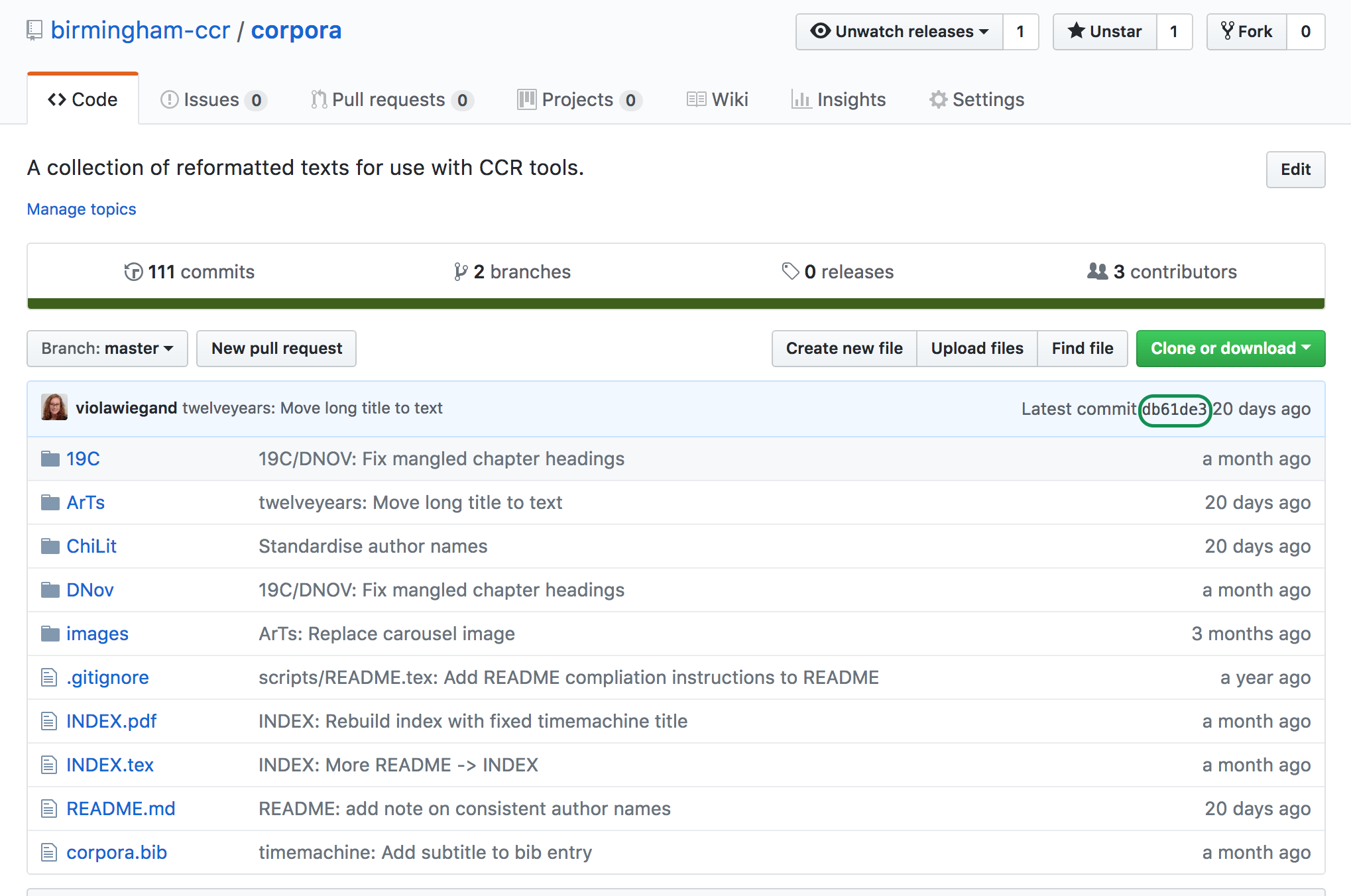This screenshot has width=1351, height=896.
Task: Click the file icon for README.md
Action: pyautogui.click(x=49, y=809)
